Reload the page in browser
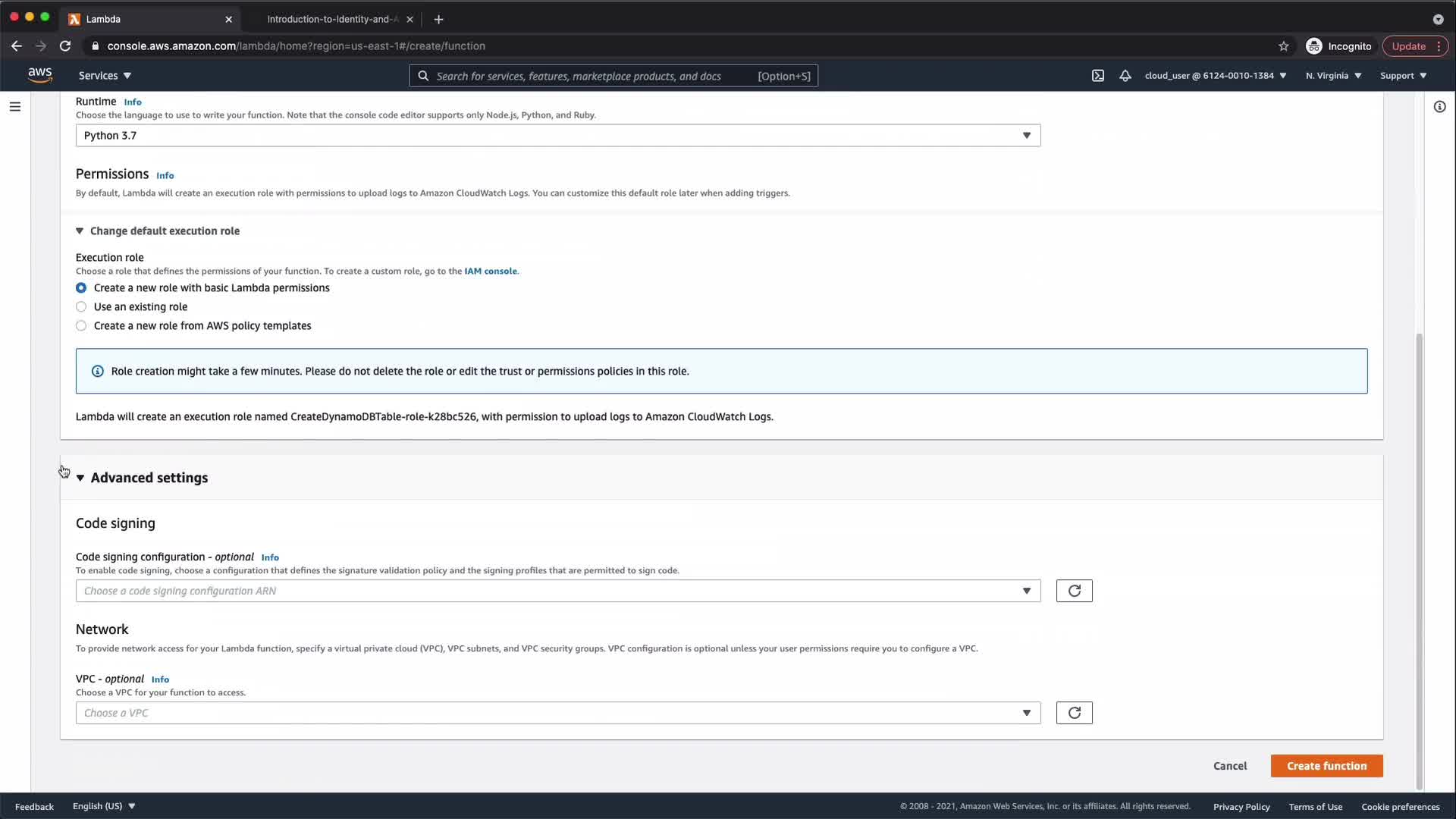 click(65, 46)
